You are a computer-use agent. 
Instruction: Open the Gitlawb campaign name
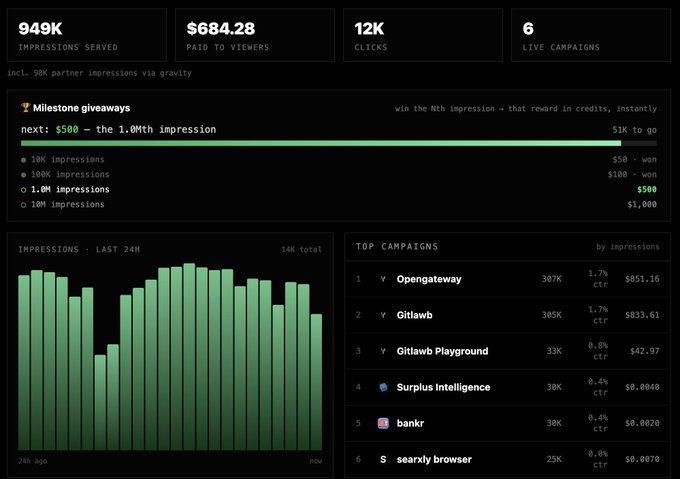[415, 315]
